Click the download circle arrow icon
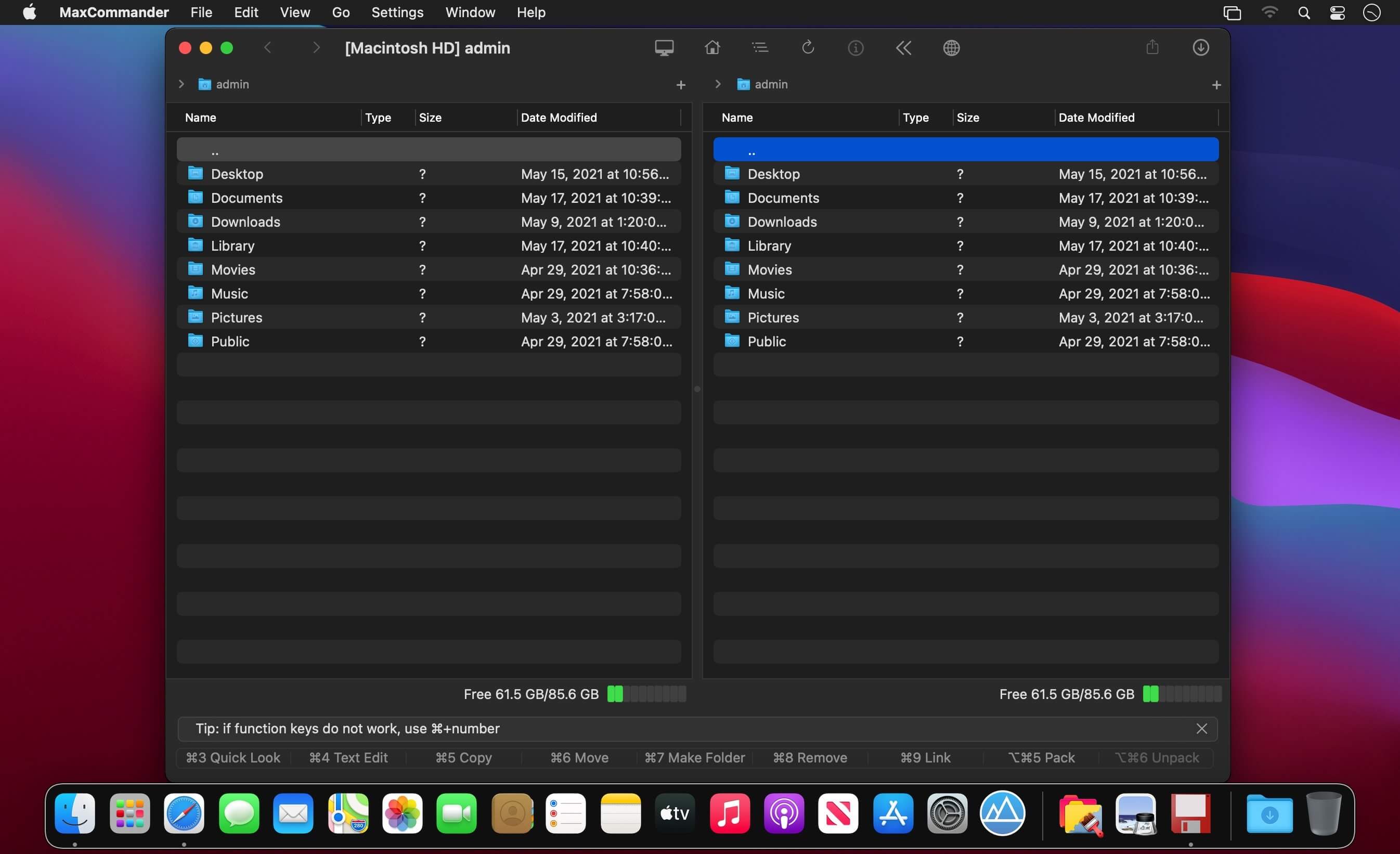The height and width of the screenshot is (854, 1400). click(x=1200, y=48)
